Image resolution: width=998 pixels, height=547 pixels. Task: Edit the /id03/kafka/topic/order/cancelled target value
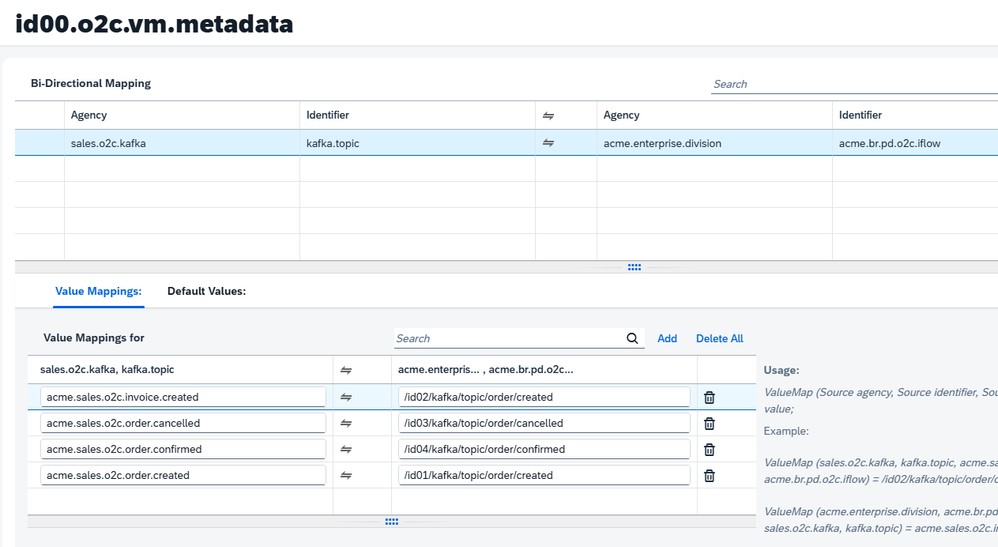(x=544, y=423)
